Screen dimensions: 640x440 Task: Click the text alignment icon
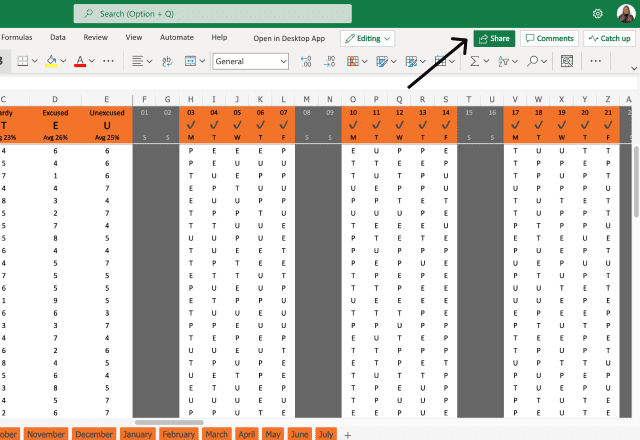(x=138, y=61)
